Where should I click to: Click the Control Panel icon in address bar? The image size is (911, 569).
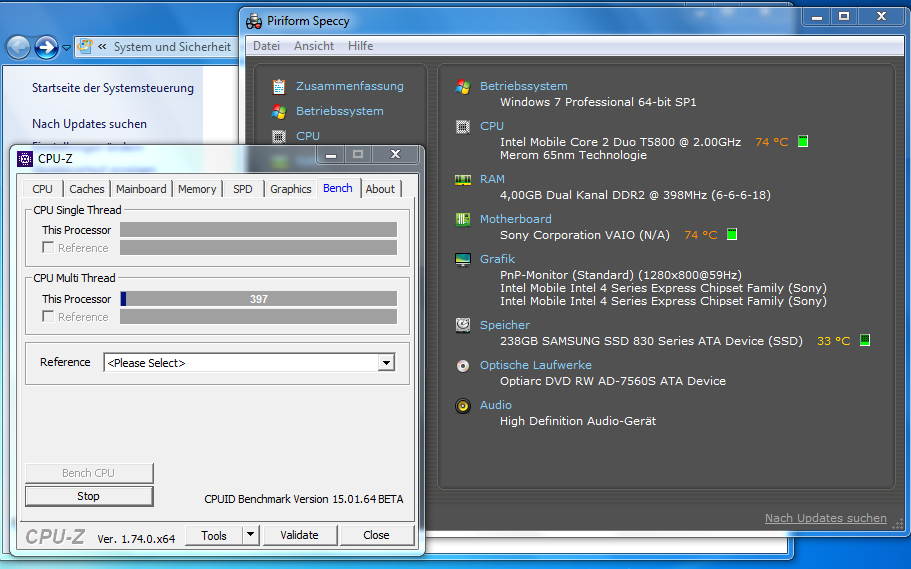point(85,46)
